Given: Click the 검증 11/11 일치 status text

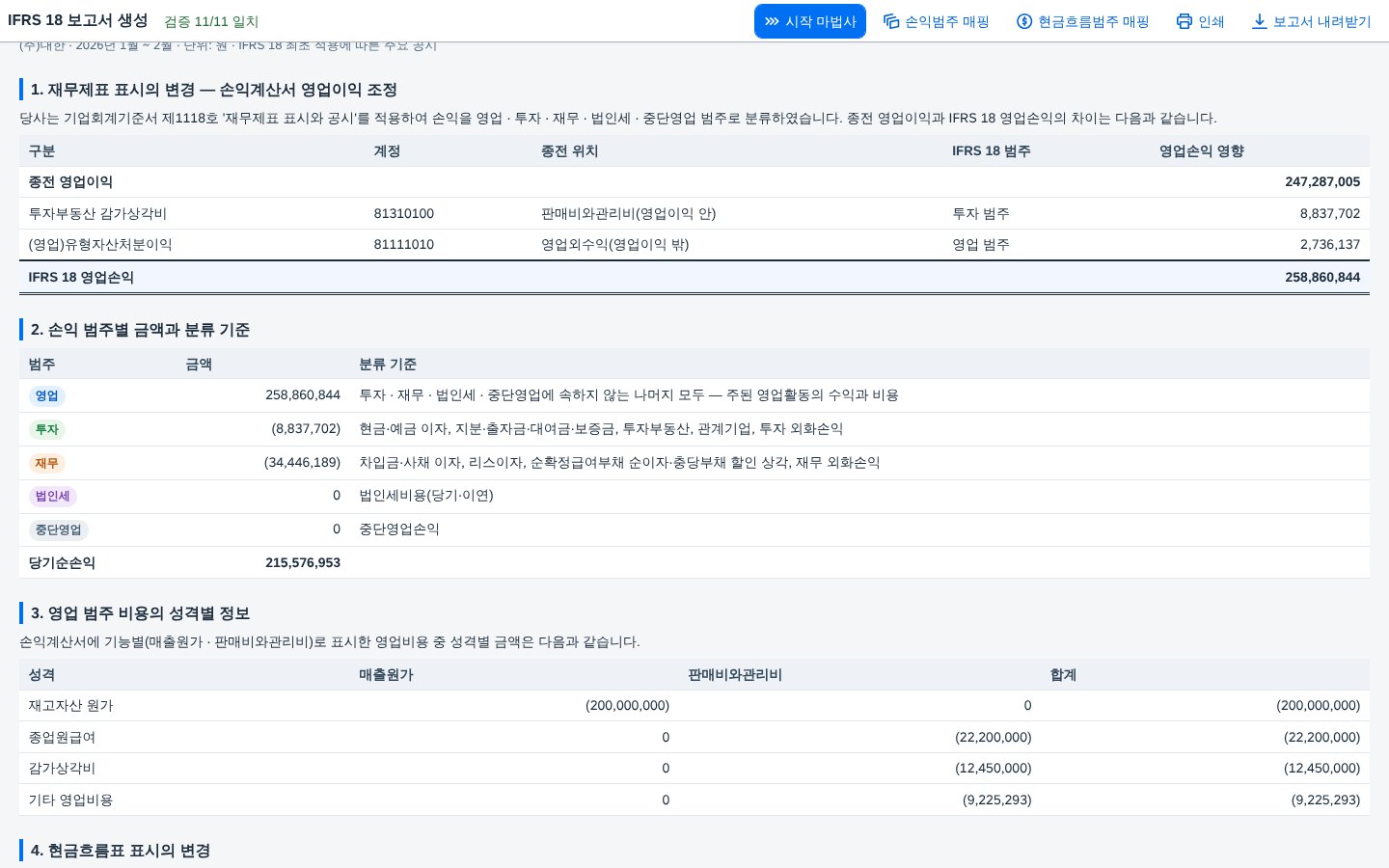Looking at the screenshot, I should (x=211, y=21).
